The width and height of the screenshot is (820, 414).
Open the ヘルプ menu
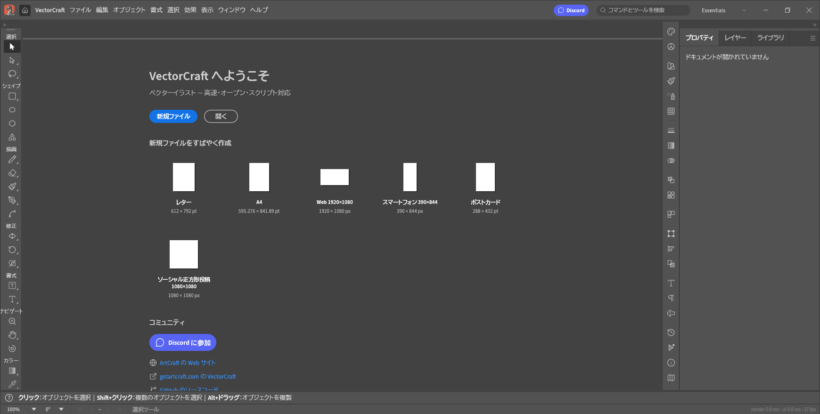(259, 10)
